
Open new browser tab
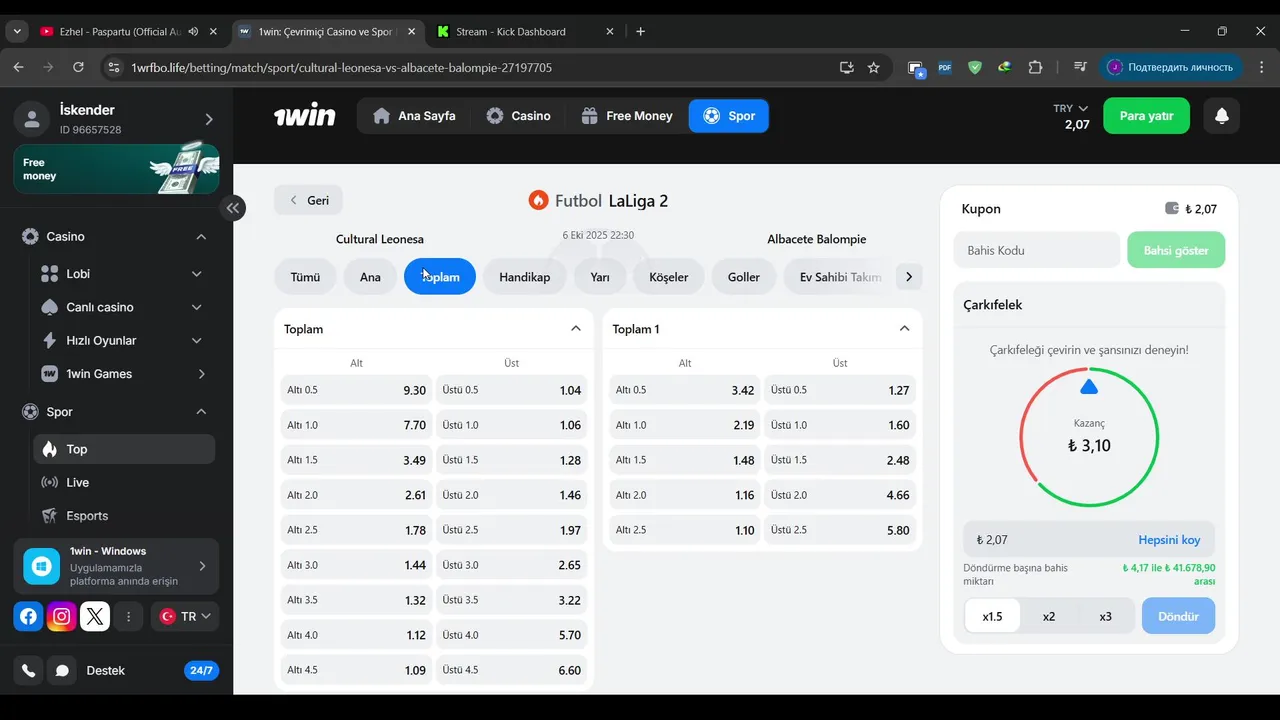641,31
